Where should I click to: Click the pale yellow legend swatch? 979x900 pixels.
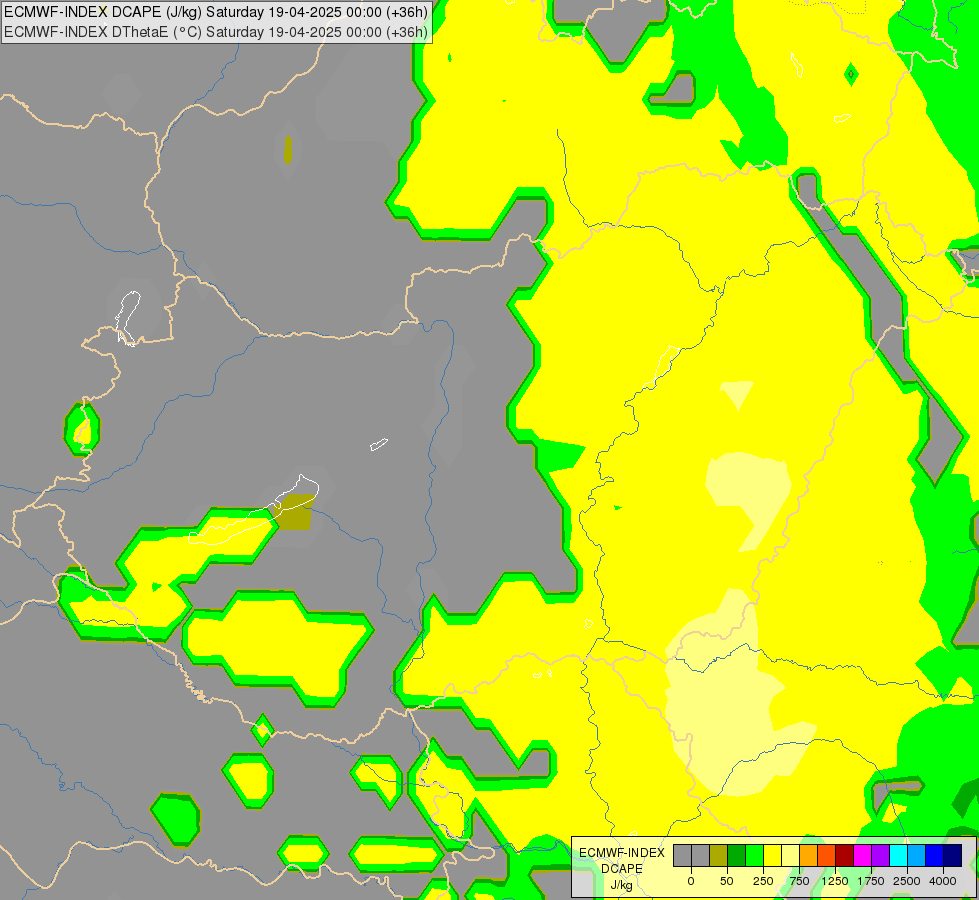(790, 855)
